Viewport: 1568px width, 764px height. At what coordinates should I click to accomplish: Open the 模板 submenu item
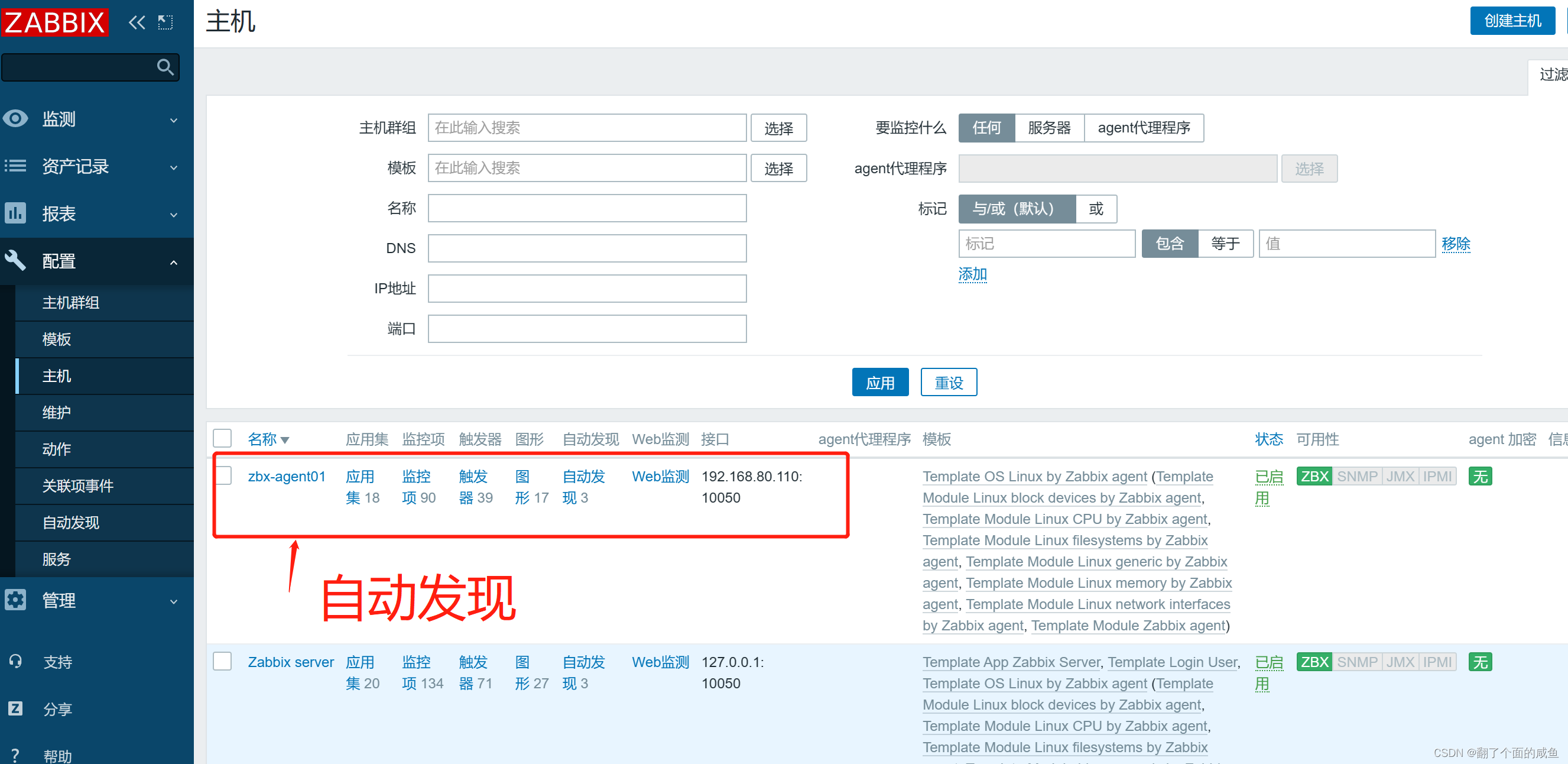click(57, 339)
